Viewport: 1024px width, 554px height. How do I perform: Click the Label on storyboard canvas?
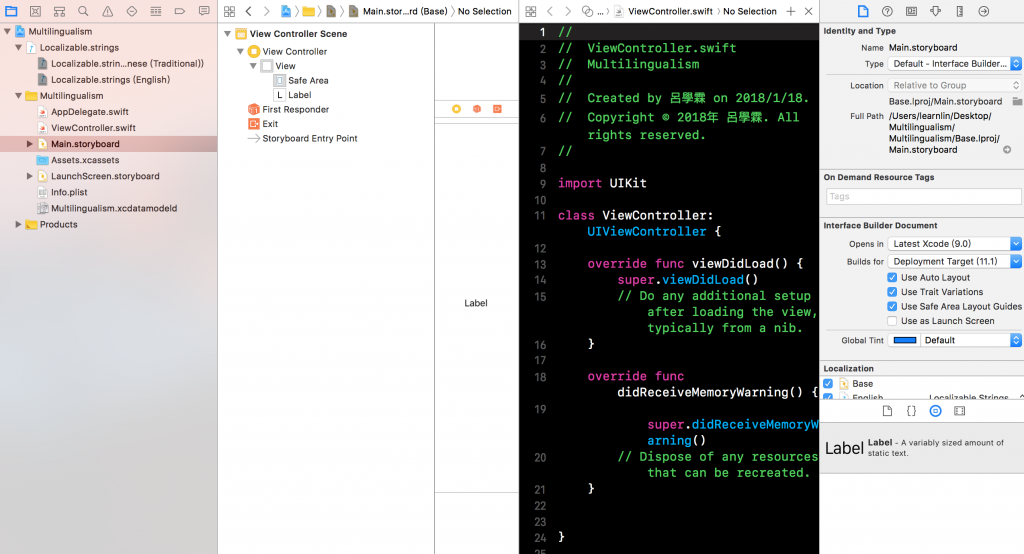pyautogui.click(x=475, y=303)
